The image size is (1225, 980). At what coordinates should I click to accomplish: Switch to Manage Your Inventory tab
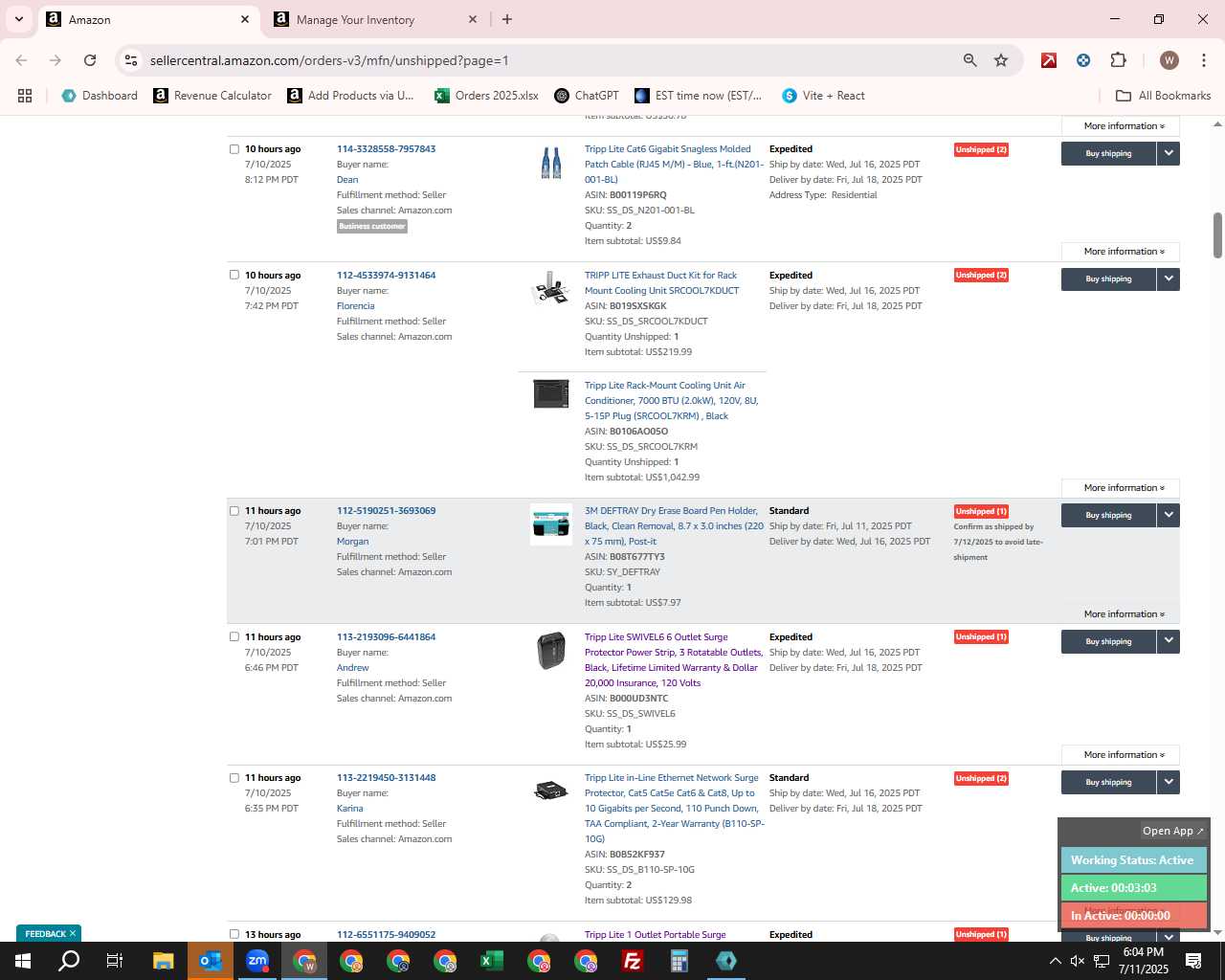pyautogui.click(x=373, y=19)
